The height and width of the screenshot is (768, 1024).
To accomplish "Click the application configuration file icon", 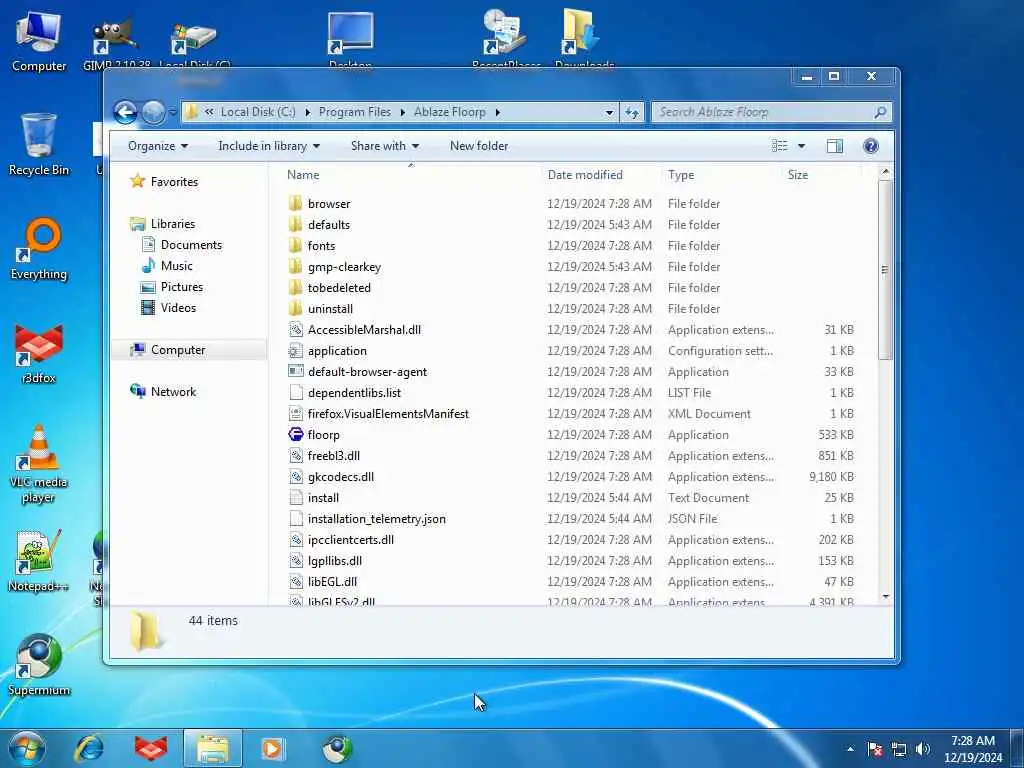I will [x=296, y=351].
